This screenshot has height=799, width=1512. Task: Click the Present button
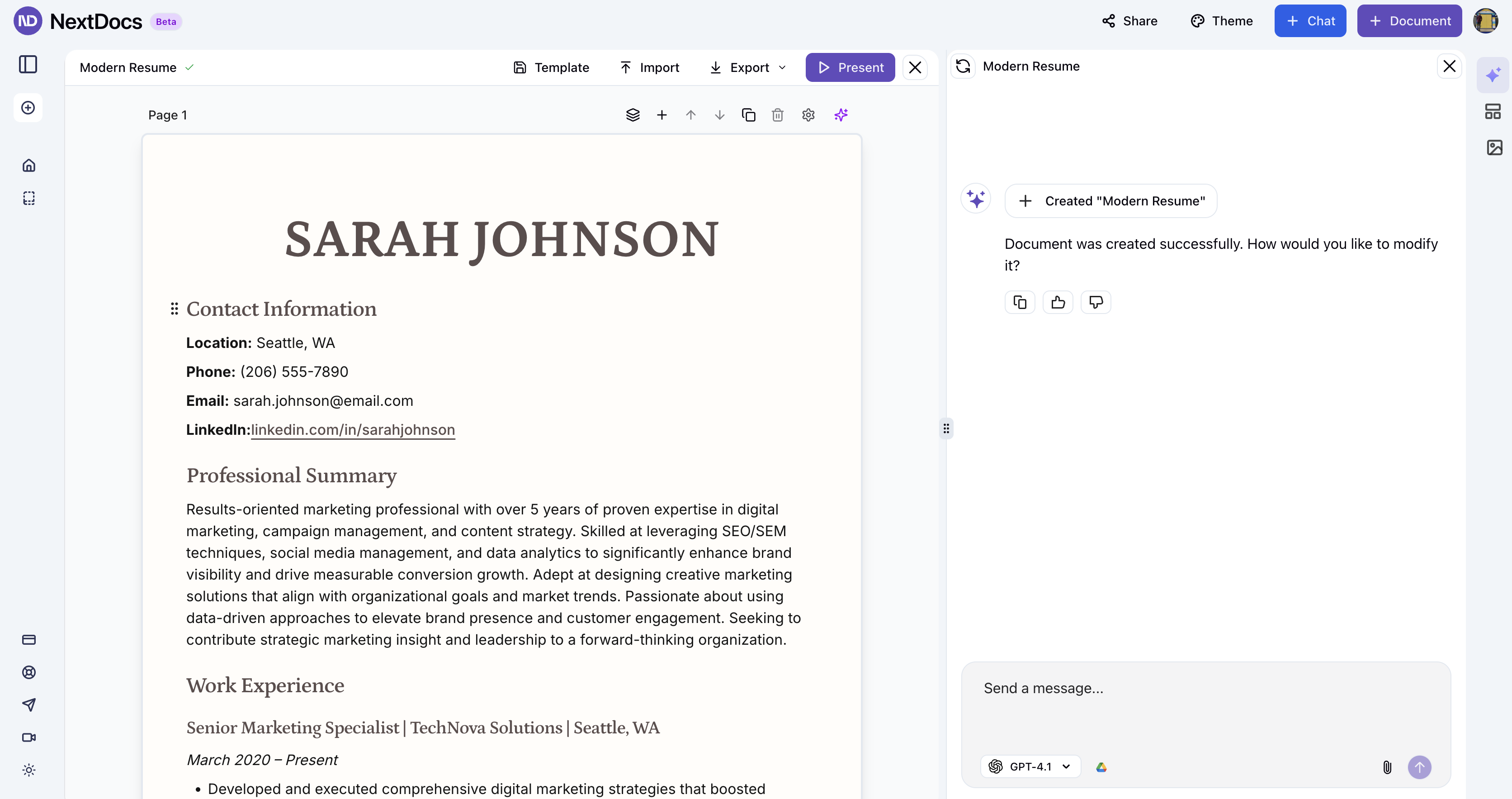tap(850, 67)
